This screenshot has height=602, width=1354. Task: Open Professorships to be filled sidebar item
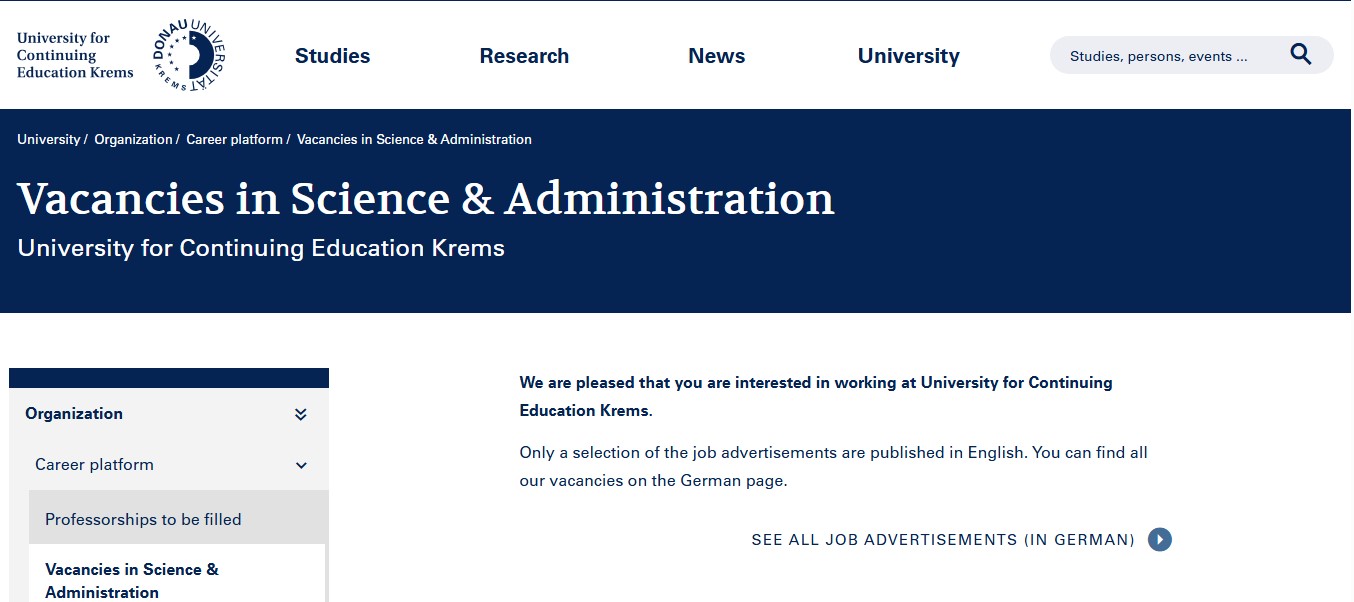tap(177, 518)
